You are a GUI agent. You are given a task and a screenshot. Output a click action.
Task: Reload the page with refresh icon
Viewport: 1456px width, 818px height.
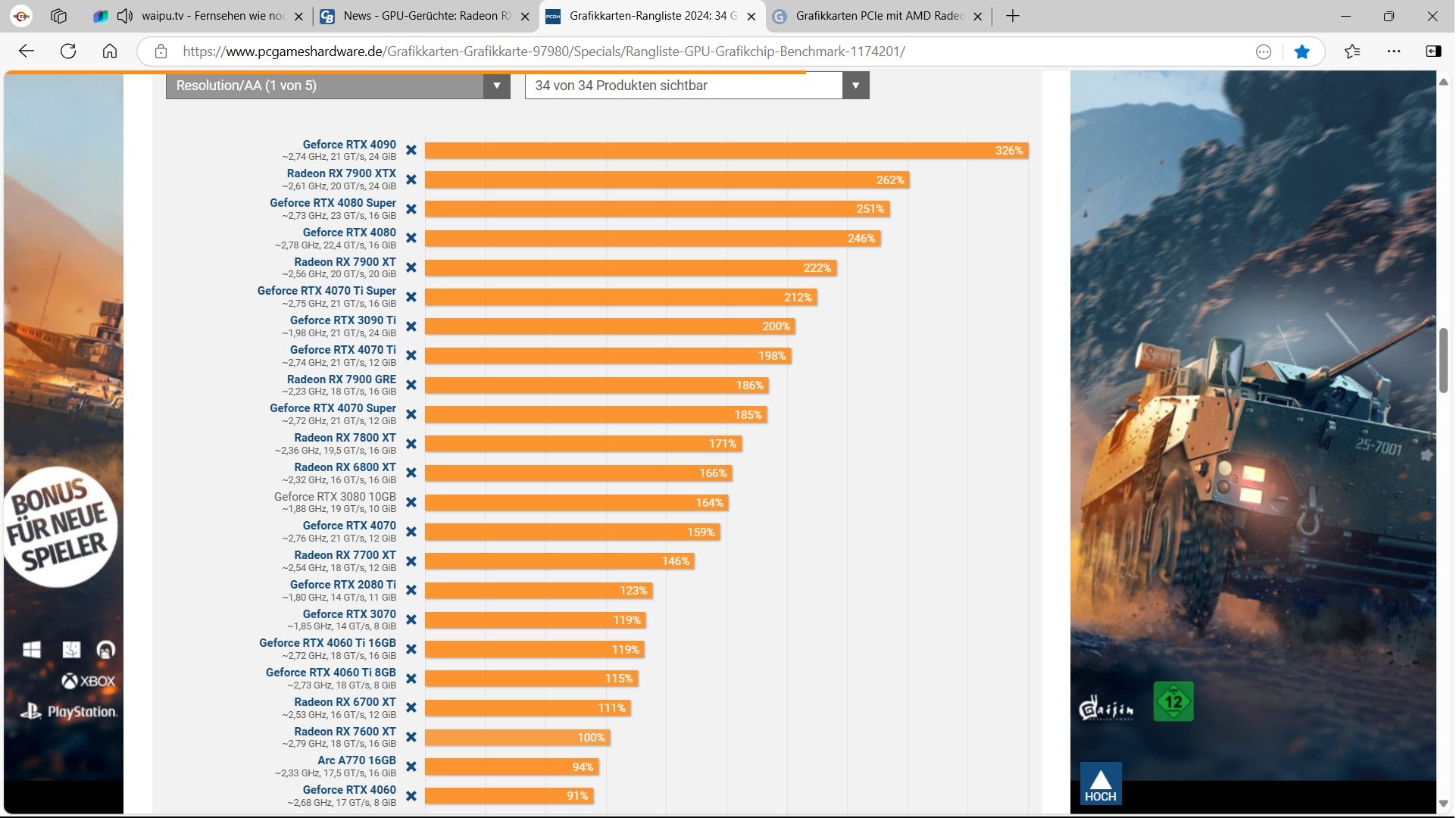pyautogui.click(x=68, y=52)
